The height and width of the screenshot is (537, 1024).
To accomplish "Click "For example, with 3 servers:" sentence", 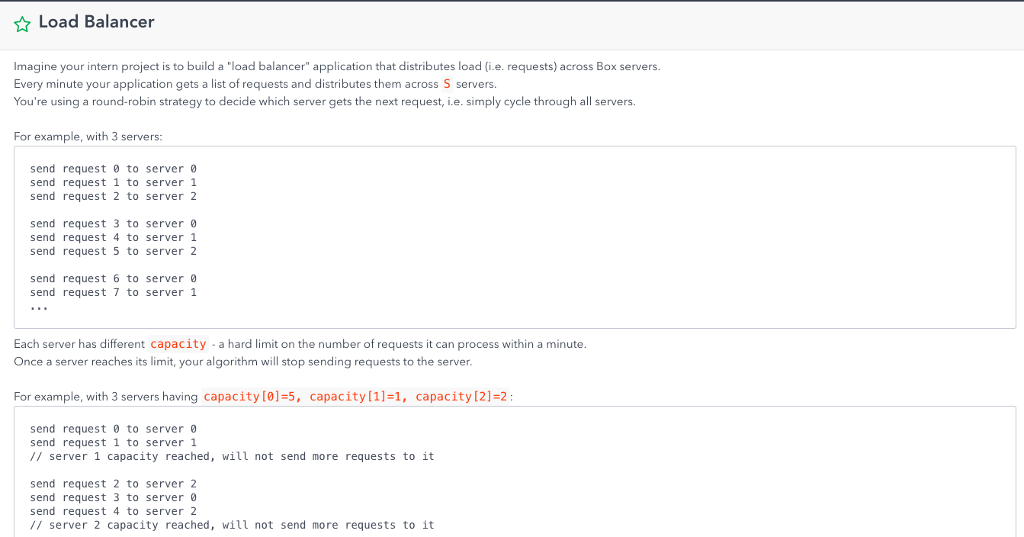I will 88,137.
